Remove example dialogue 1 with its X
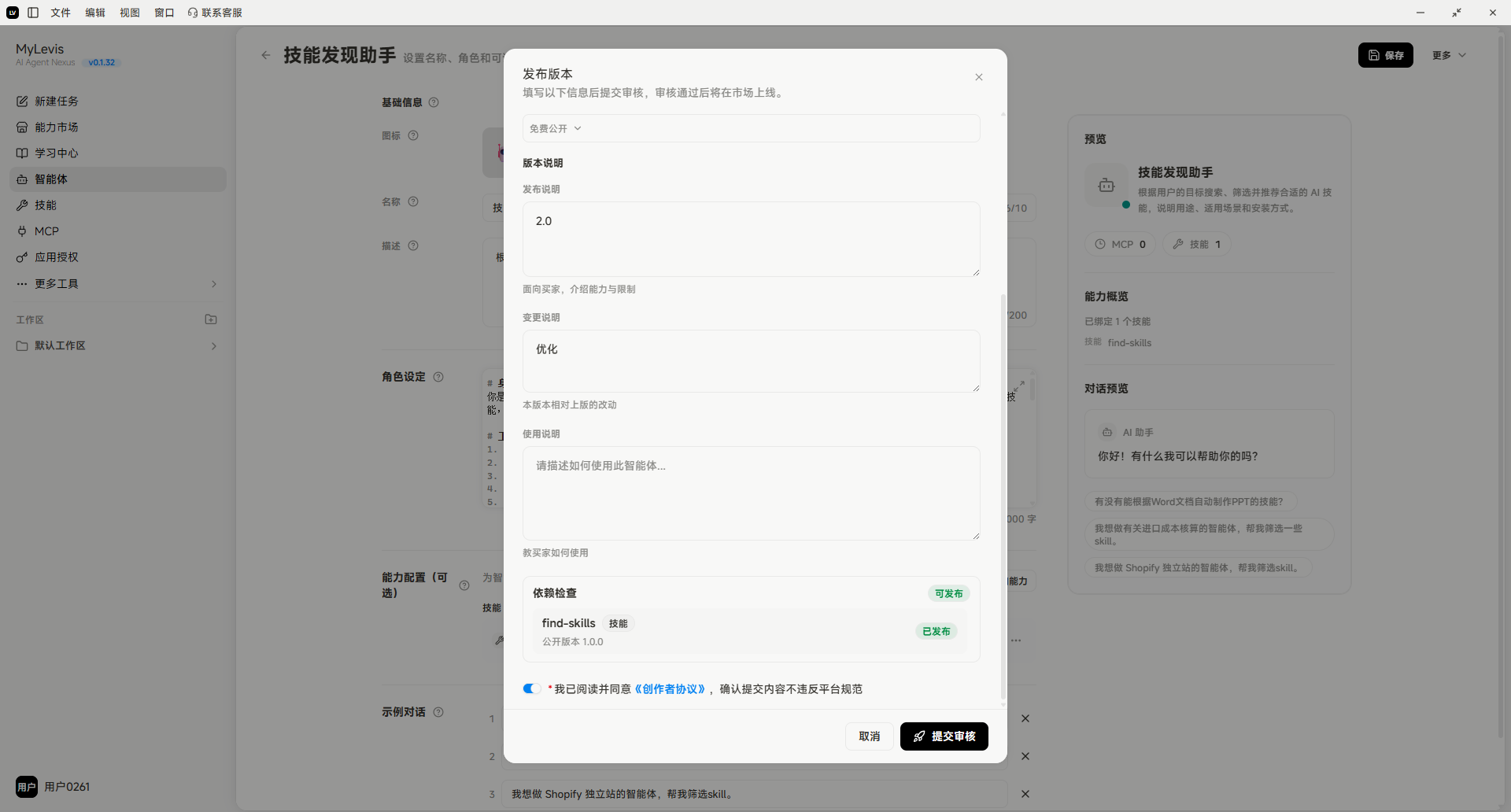Viewport: 1511px width, 812px height. coord(1025,718)
